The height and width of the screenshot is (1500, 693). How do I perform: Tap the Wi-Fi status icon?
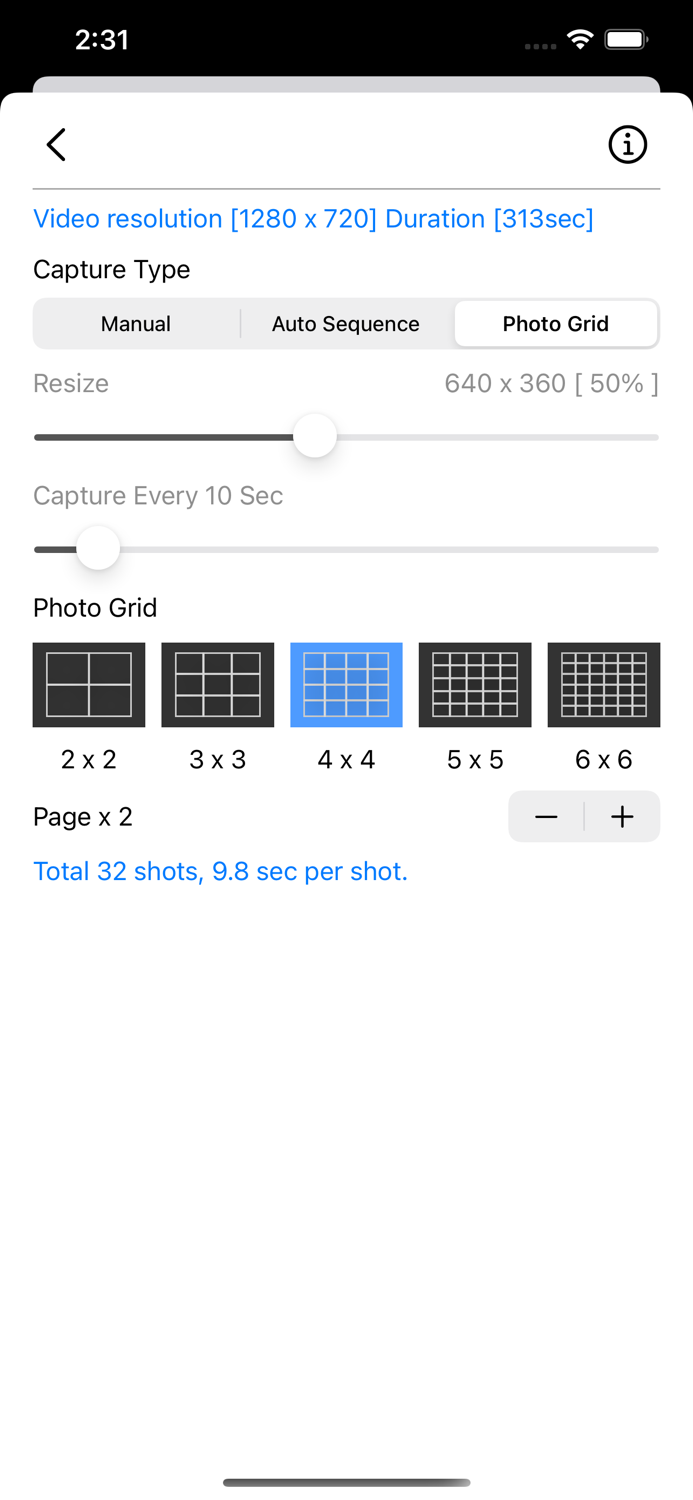pyautogui.click(x=581, y=40)
